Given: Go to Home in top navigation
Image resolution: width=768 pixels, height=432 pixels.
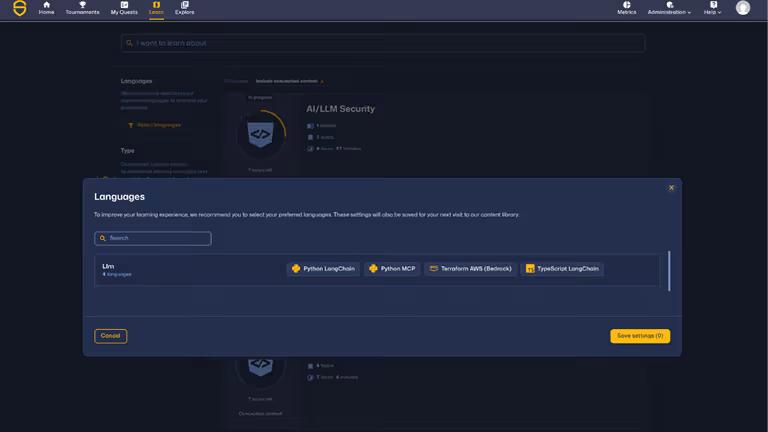Looking at the screenshot, I should point(47,8).
